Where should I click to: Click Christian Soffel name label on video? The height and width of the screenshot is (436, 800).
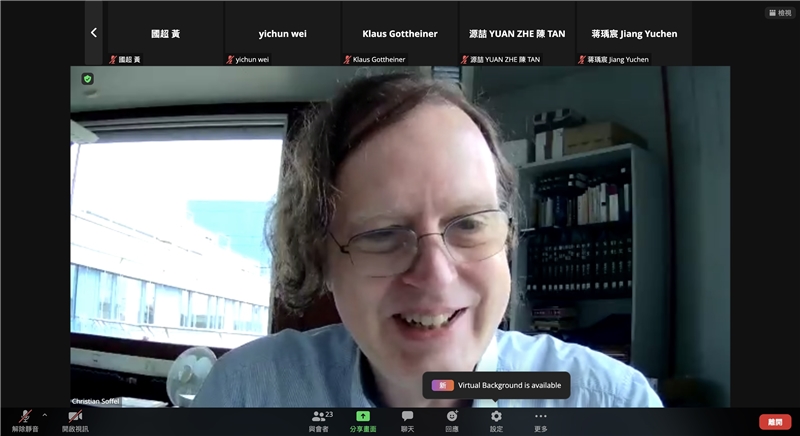96,401
